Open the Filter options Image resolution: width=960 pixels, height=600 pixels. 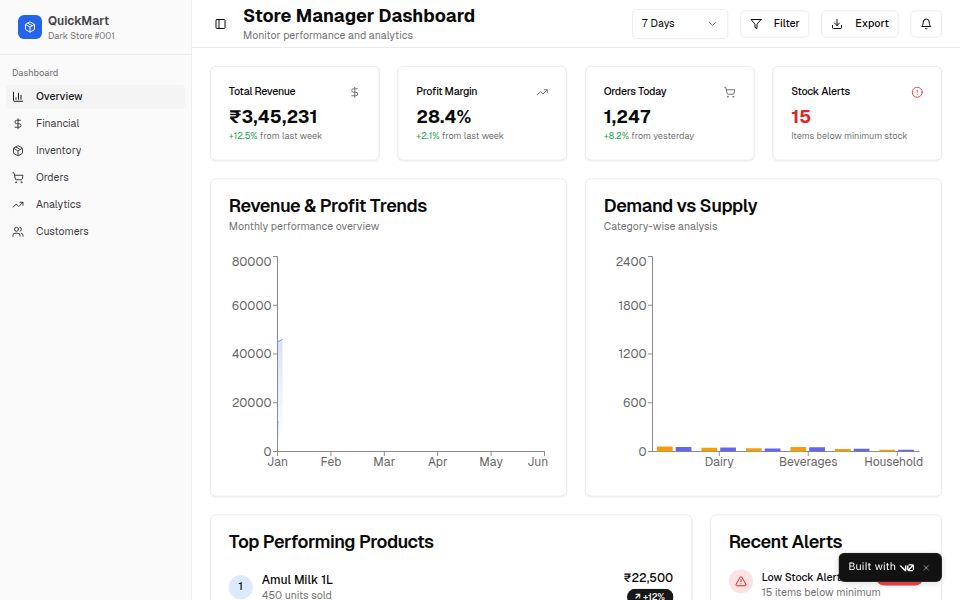774,24
